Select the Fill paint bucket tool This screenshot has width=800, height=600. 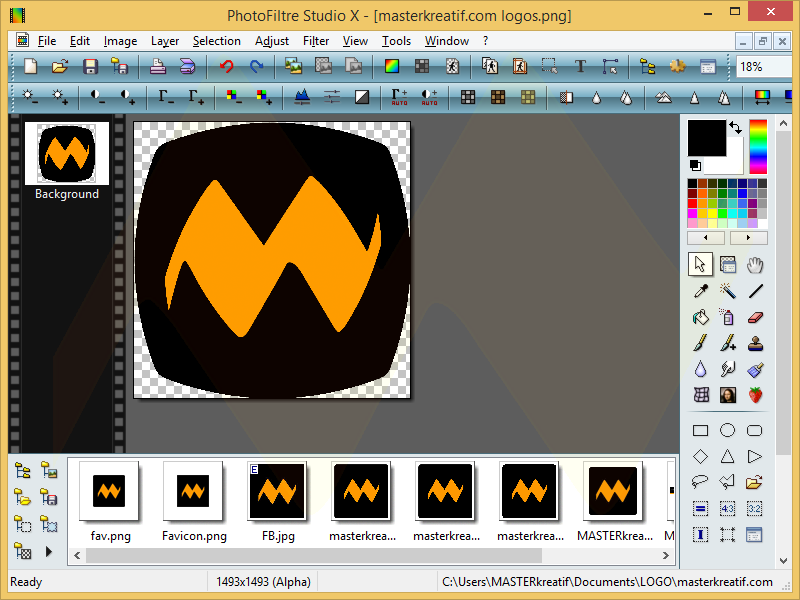pyautogui.click(x=701, y=317)
